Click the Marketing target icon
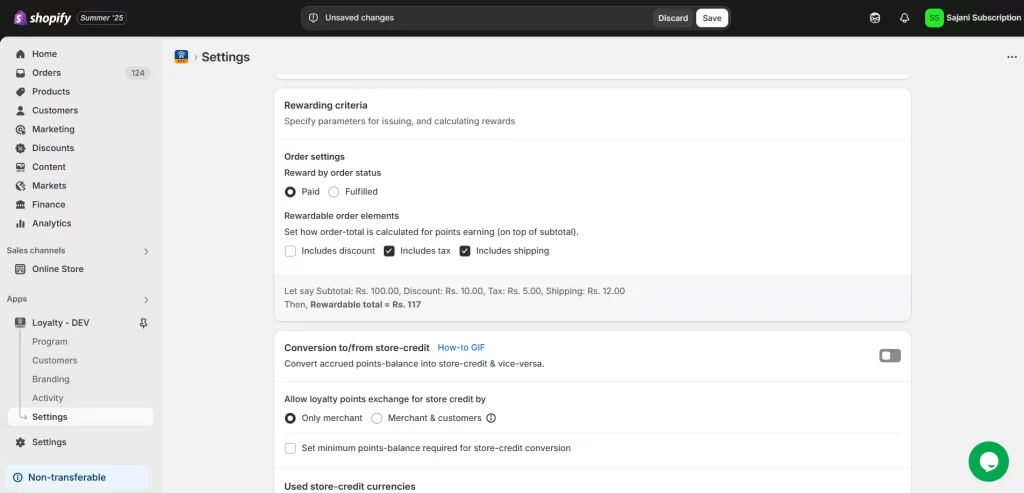The height and width of the screenshot is (493, 1024). [x=20, y=129]
